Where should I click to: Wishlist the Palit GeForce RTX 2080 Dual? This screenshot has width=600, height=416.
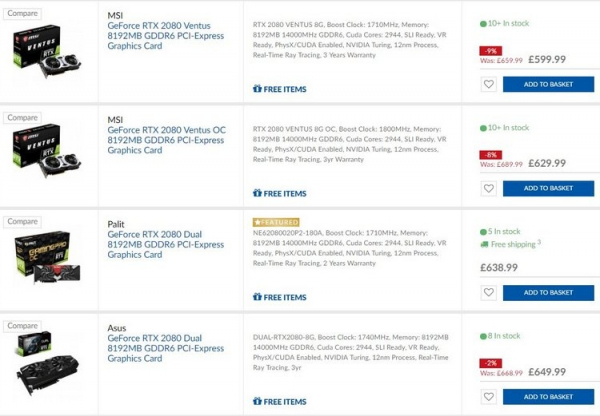coord(488,293)
